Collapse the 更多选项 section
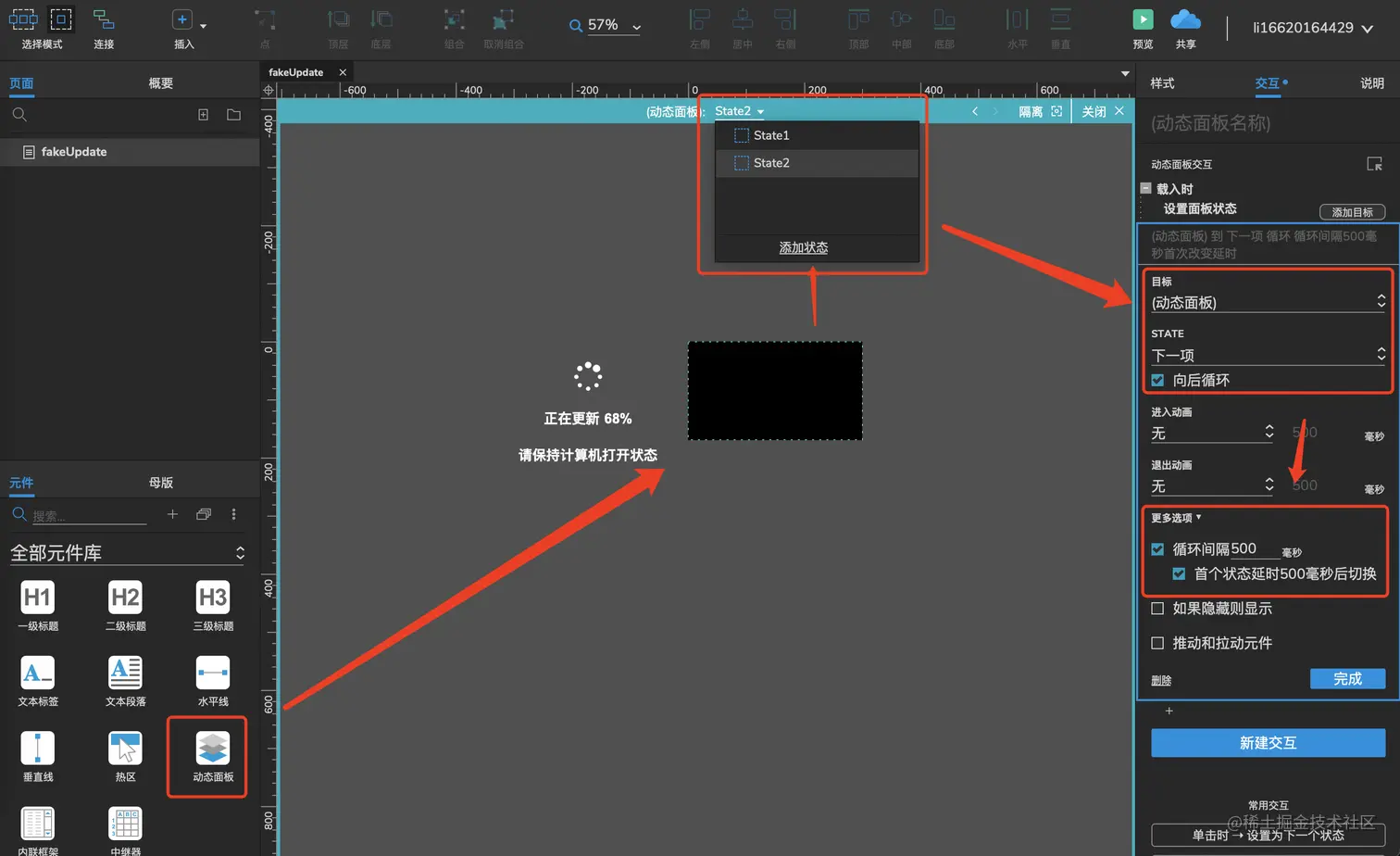This screenshot has height=856, width=1400. [x=1176, y=518]
